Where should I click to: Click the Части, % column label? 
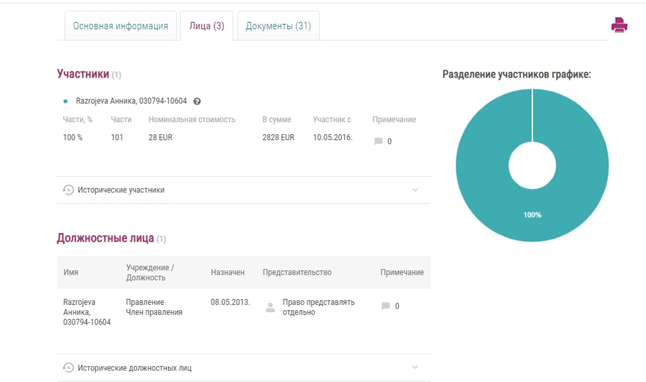pyautogui.click(x=77, y=120)
